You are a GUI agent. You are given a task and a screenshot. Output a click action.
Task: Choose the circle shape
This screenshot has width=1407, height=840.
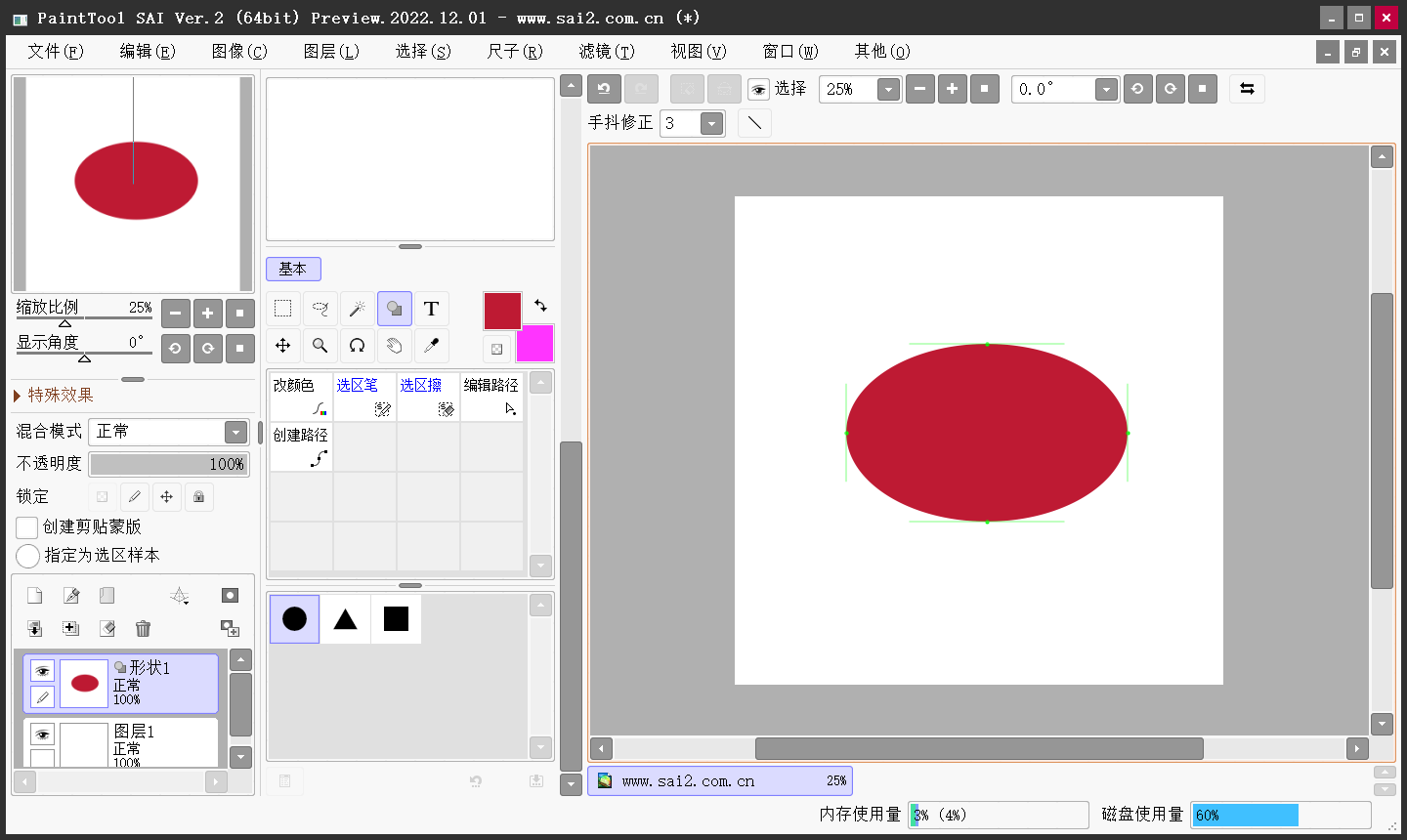click(294, 619)
